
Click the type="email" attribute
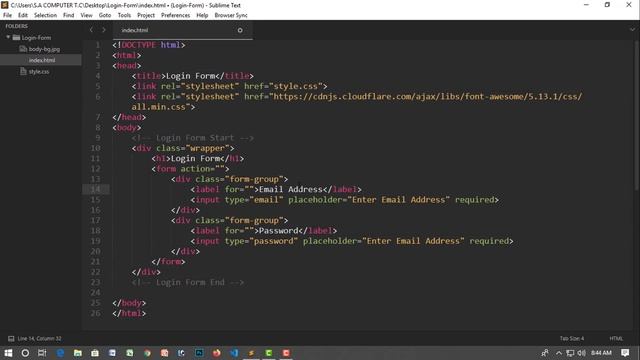[254, 200]
